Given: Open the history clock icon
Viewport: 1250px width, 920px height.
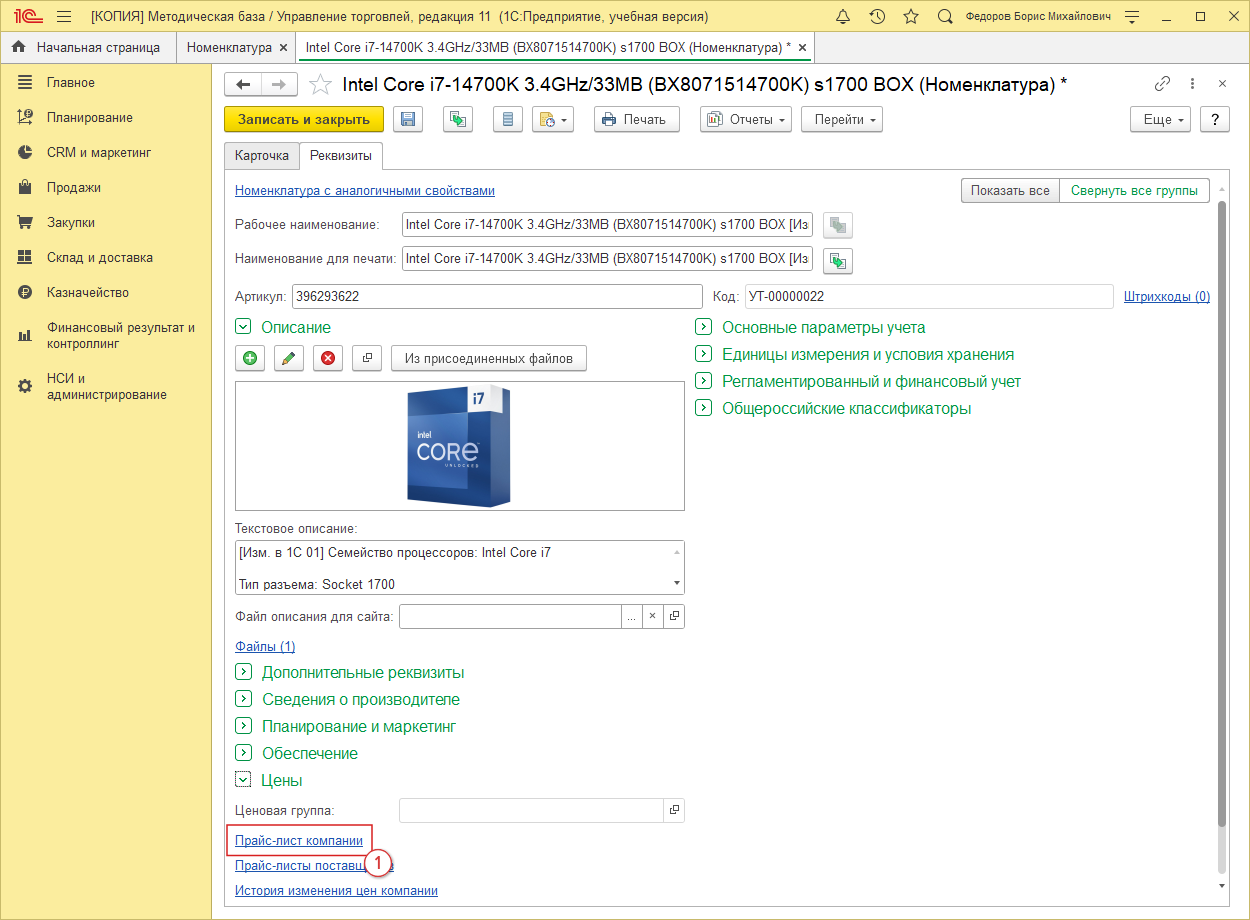Looking at the screenshot, I should pos(877,17).
